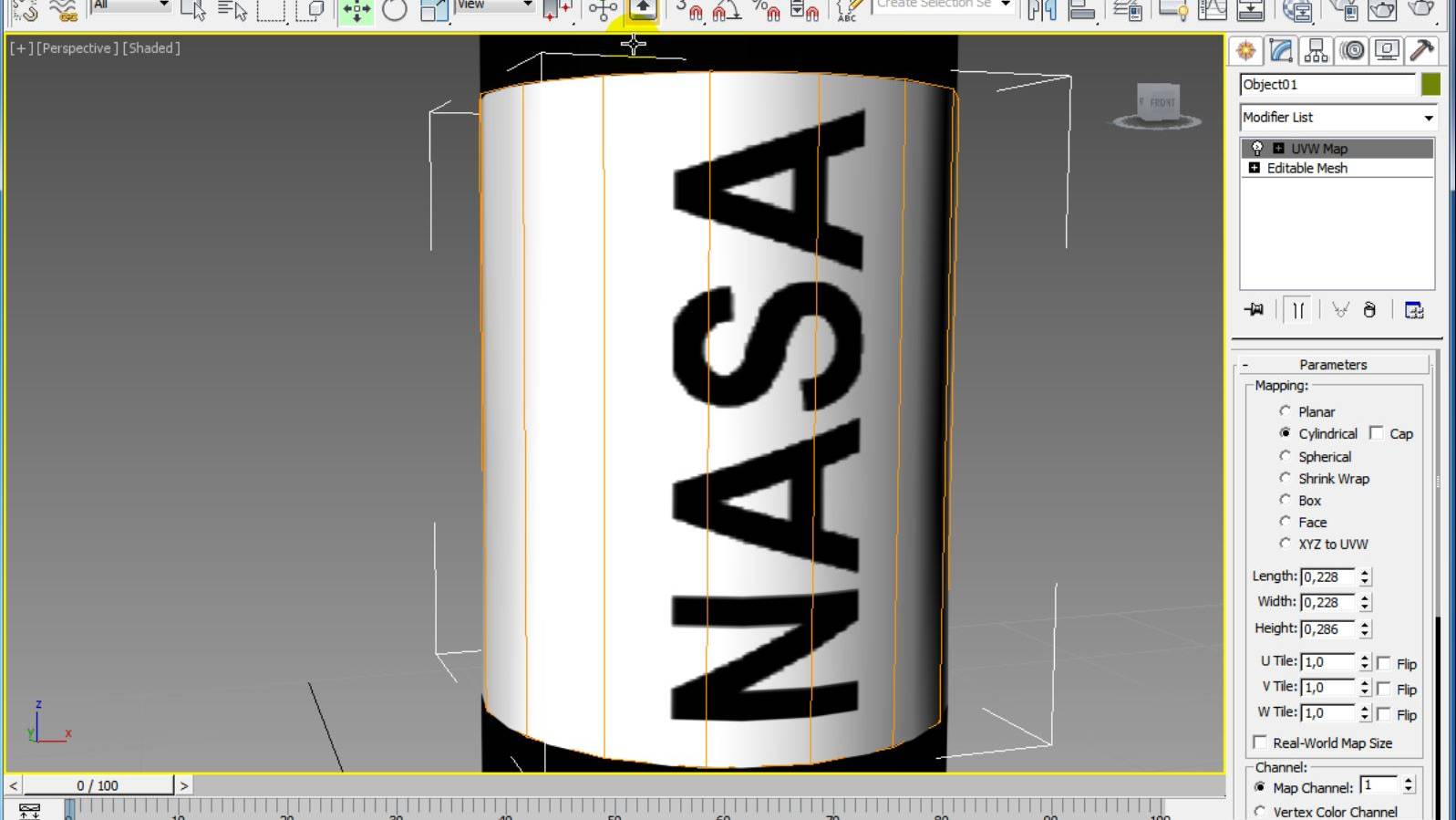The height and width of the screenshot is (820, 1456).
Task: Choose the Rectangular Selection Region tool
Action: [271, 10]
